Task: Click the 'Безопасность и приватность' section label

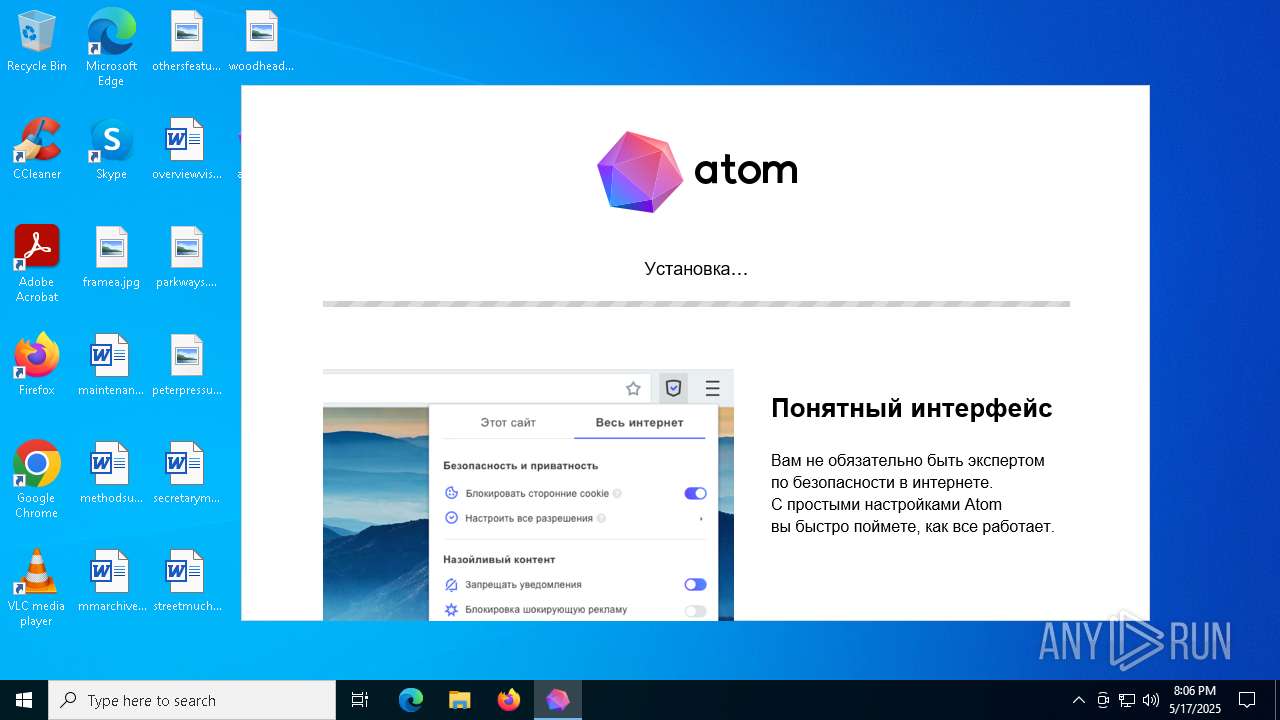Action: point(520,465)
